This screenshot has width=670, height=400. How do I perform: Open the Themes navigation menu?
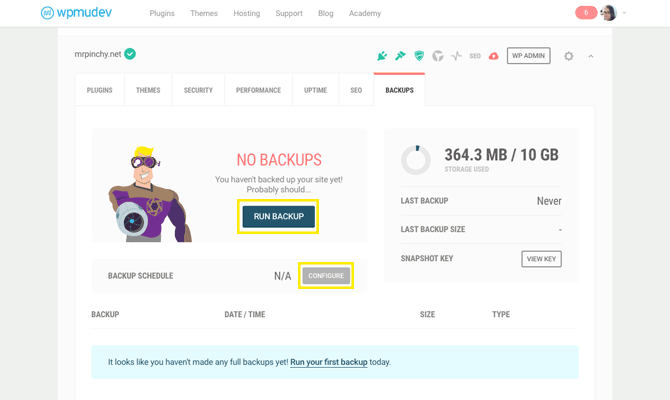click(204, 13)
